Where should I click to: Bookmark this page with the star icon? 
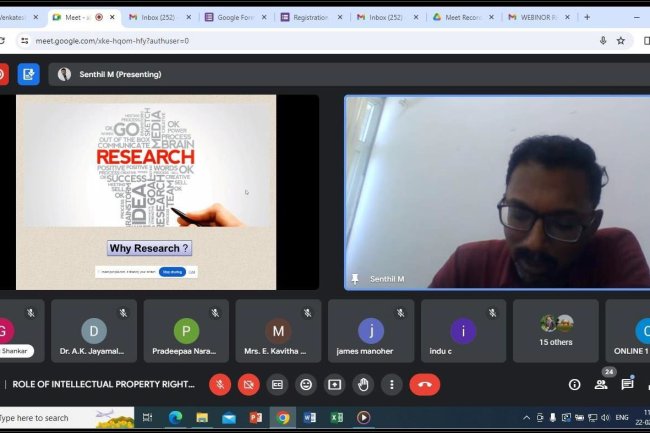click(x=621, y=41)
